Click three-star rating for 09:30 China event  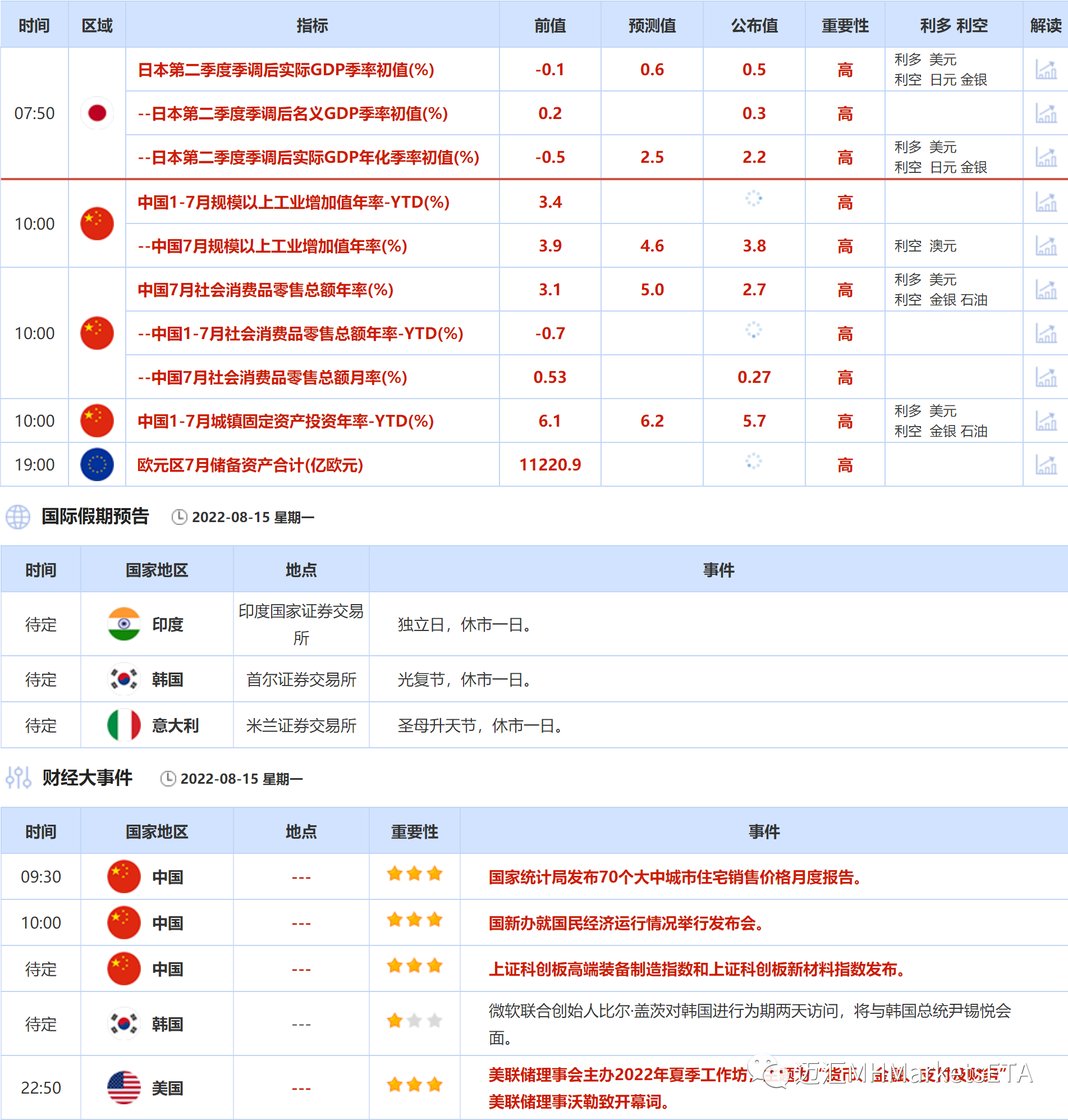[414, 874]
